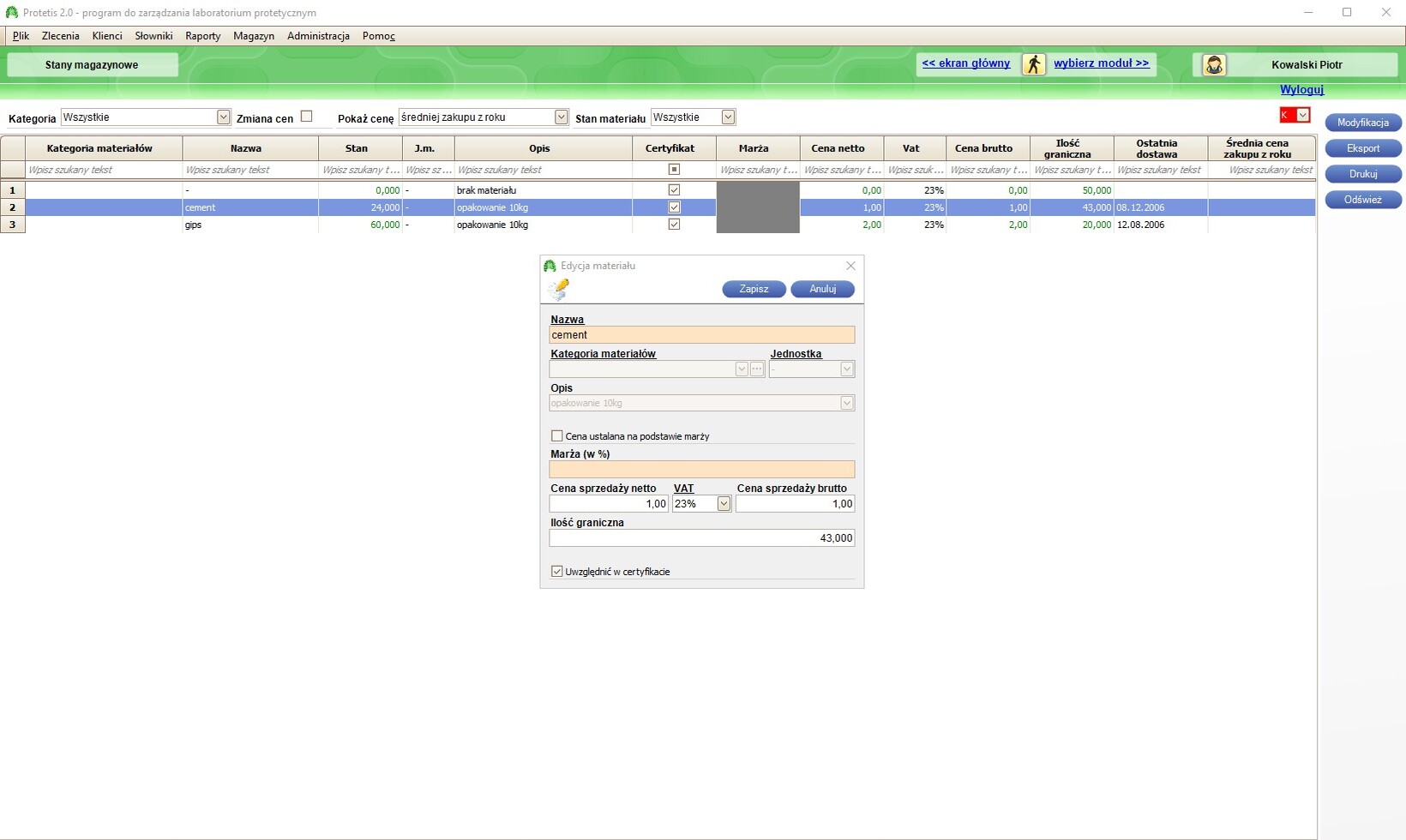Click the Ilość graniczna input field
The height and width of the screenshot is (840, 1406).
pyautogui.click(x=701, y=538)
